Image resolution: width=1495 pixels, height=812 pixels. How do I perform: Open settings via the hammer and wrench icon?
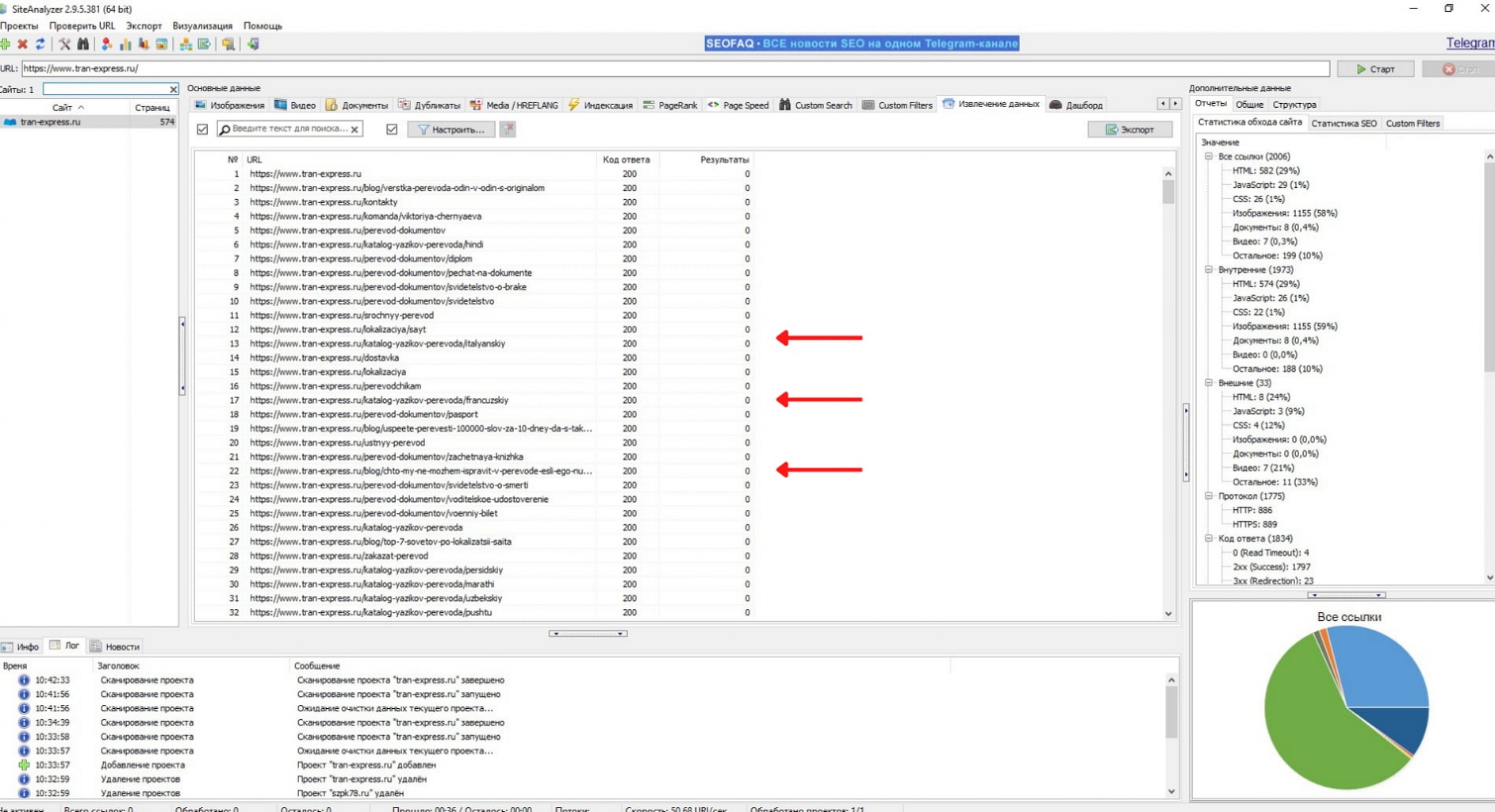point(64,44)
